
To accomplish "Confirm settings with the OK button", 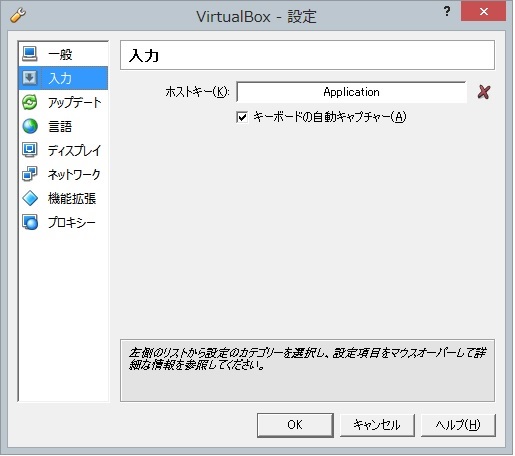I will 295,425.
